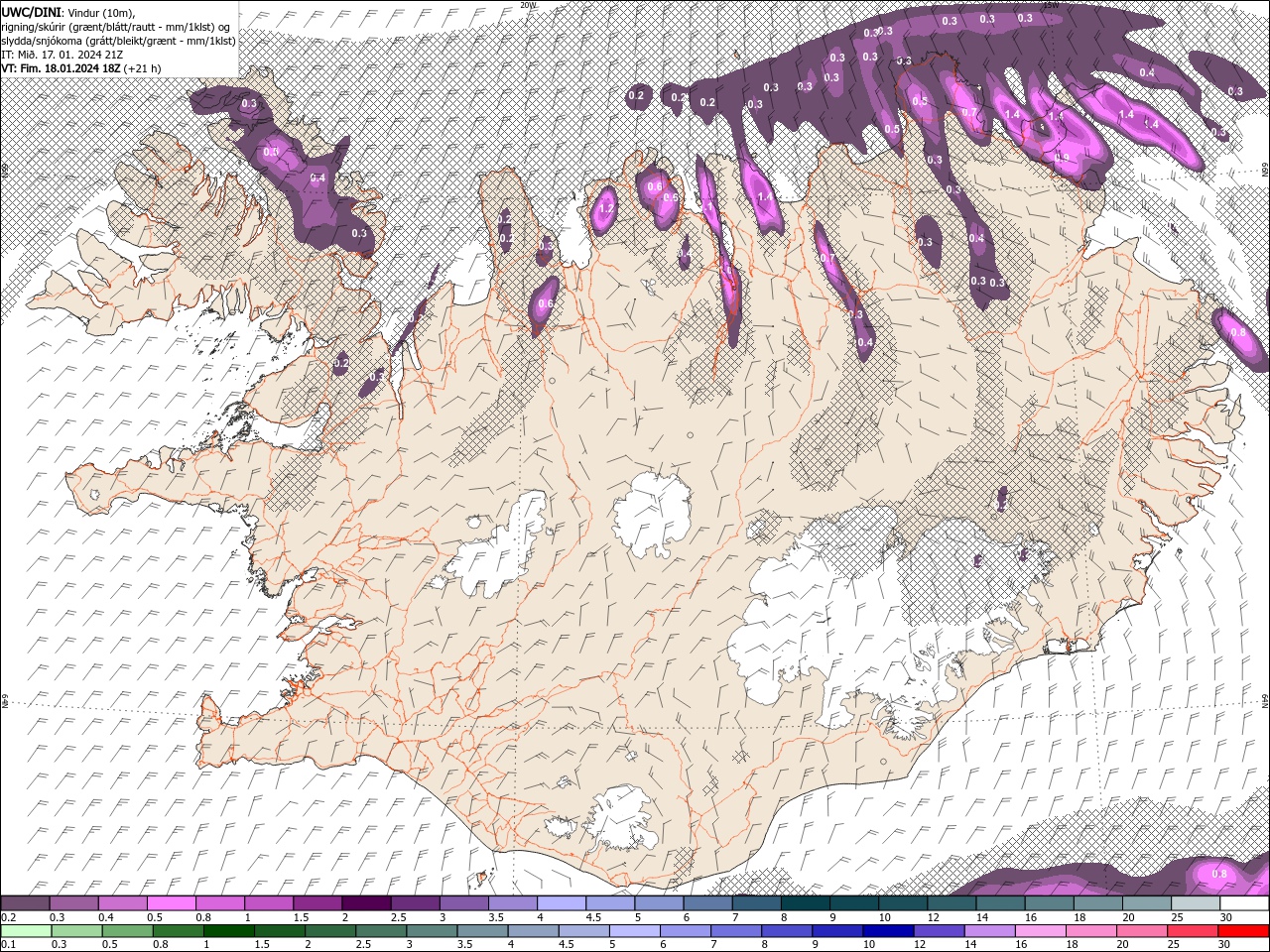Pick upper legend swatch starting at 6
Image resolution: width=1270 pixels, height=952 pixels.
point(707,903)
